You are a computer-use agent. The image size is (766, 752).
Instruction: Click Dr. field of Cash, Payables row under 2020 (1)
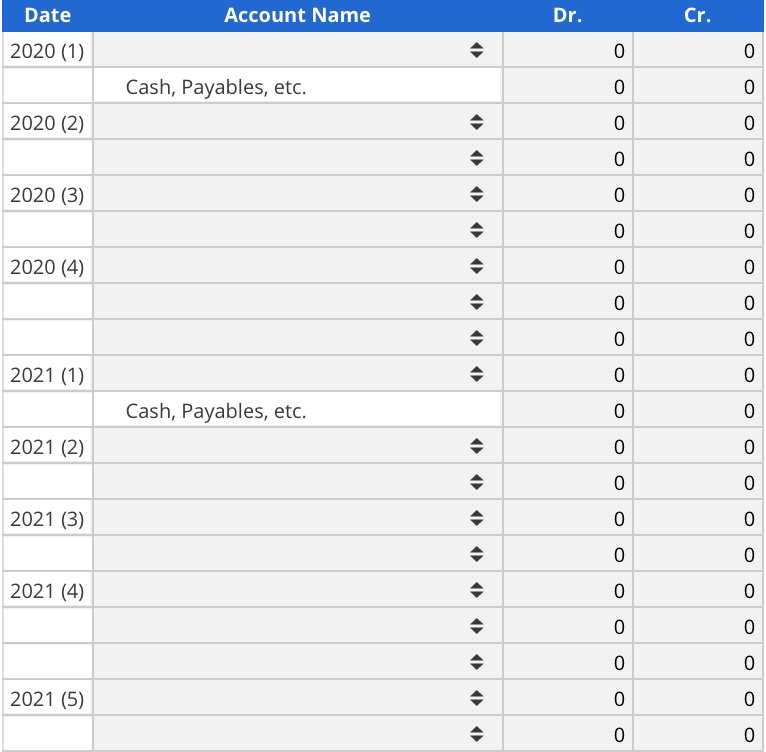coord(568,86)
